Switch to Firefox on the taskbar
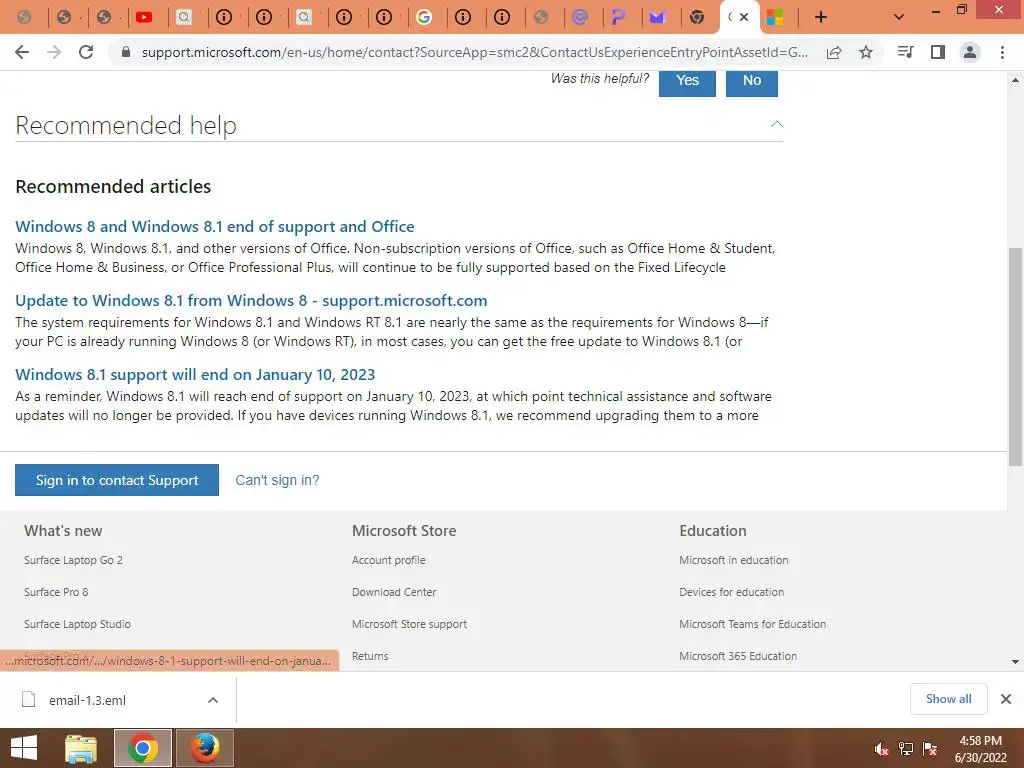The width and height of the screenshot is (1024, 768). coord(205,748)
